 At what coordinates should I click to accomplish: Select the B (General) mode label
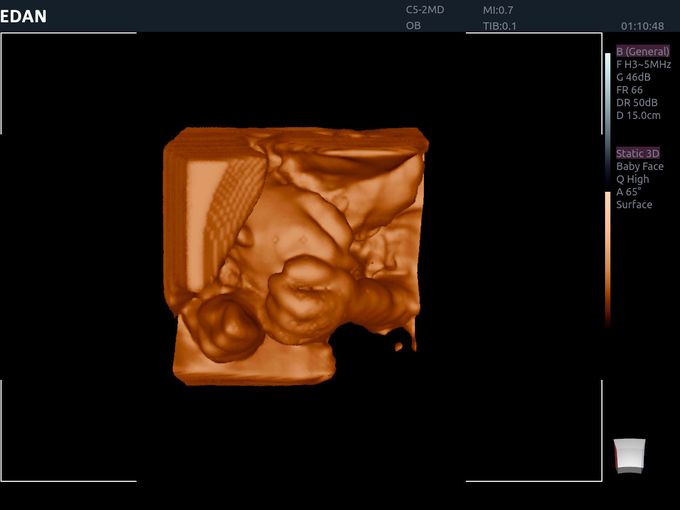pos(642,51)
